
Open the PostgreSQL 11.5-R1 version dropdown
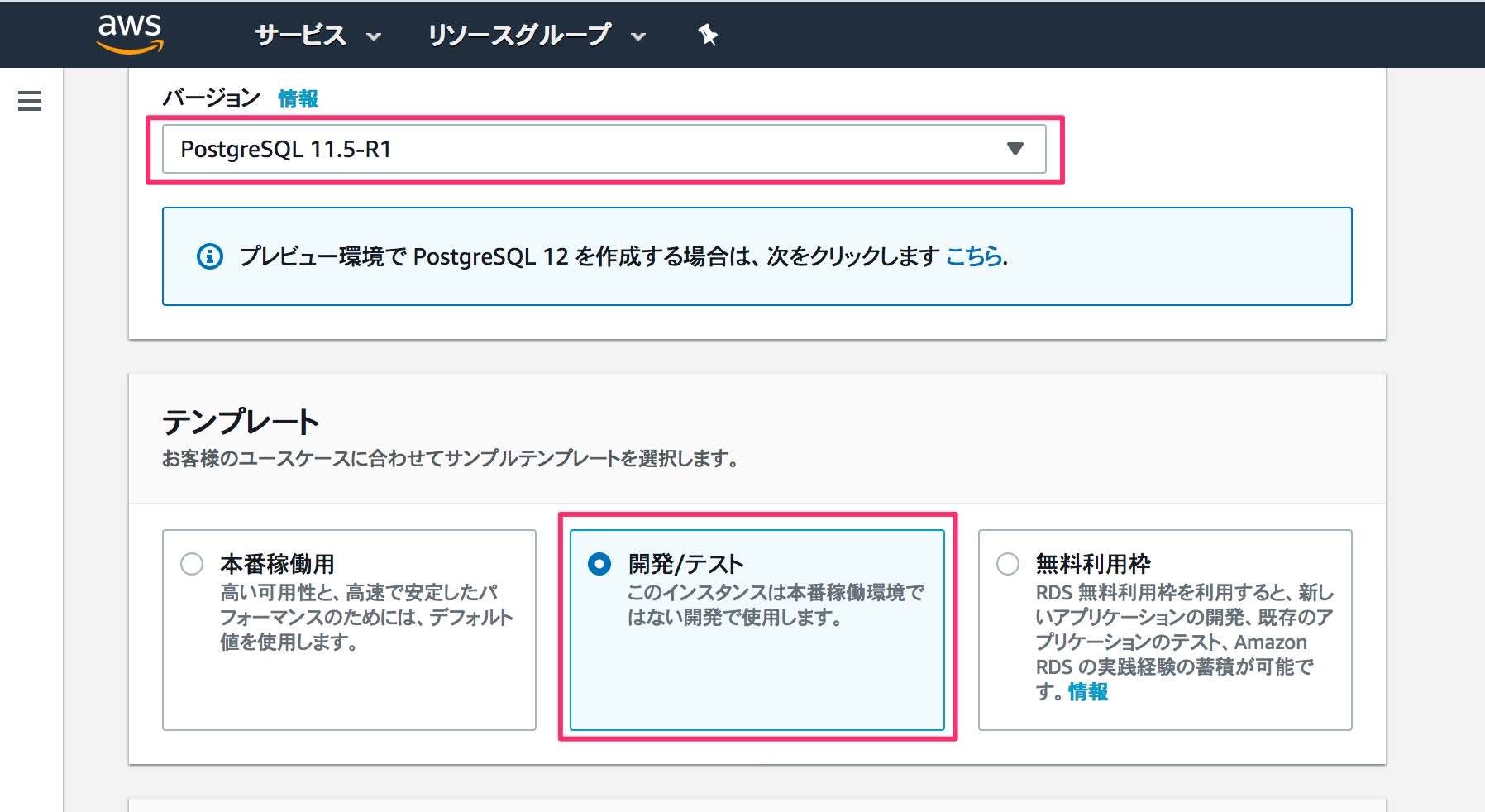click(604, 149)
